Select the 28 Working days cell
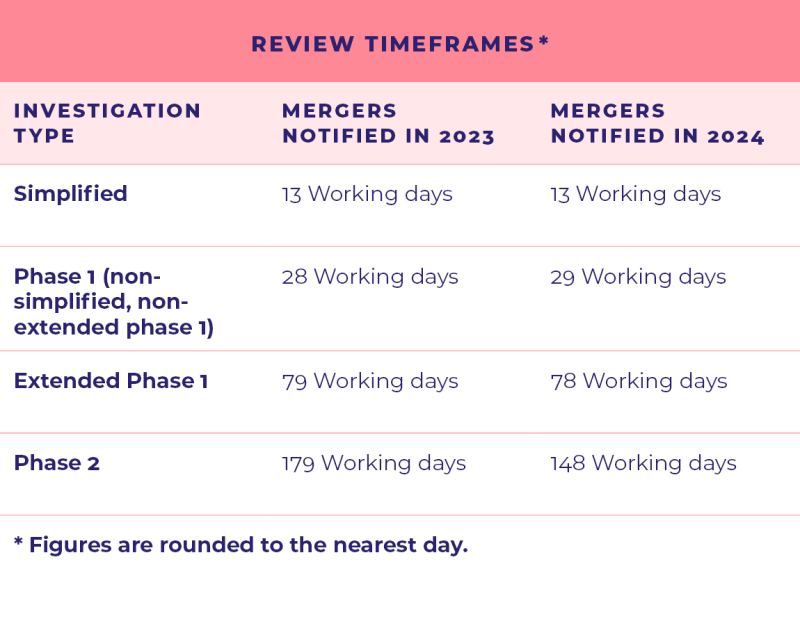Image resolution: width=800 pixels, height=635 pixels. click(370, 276)
